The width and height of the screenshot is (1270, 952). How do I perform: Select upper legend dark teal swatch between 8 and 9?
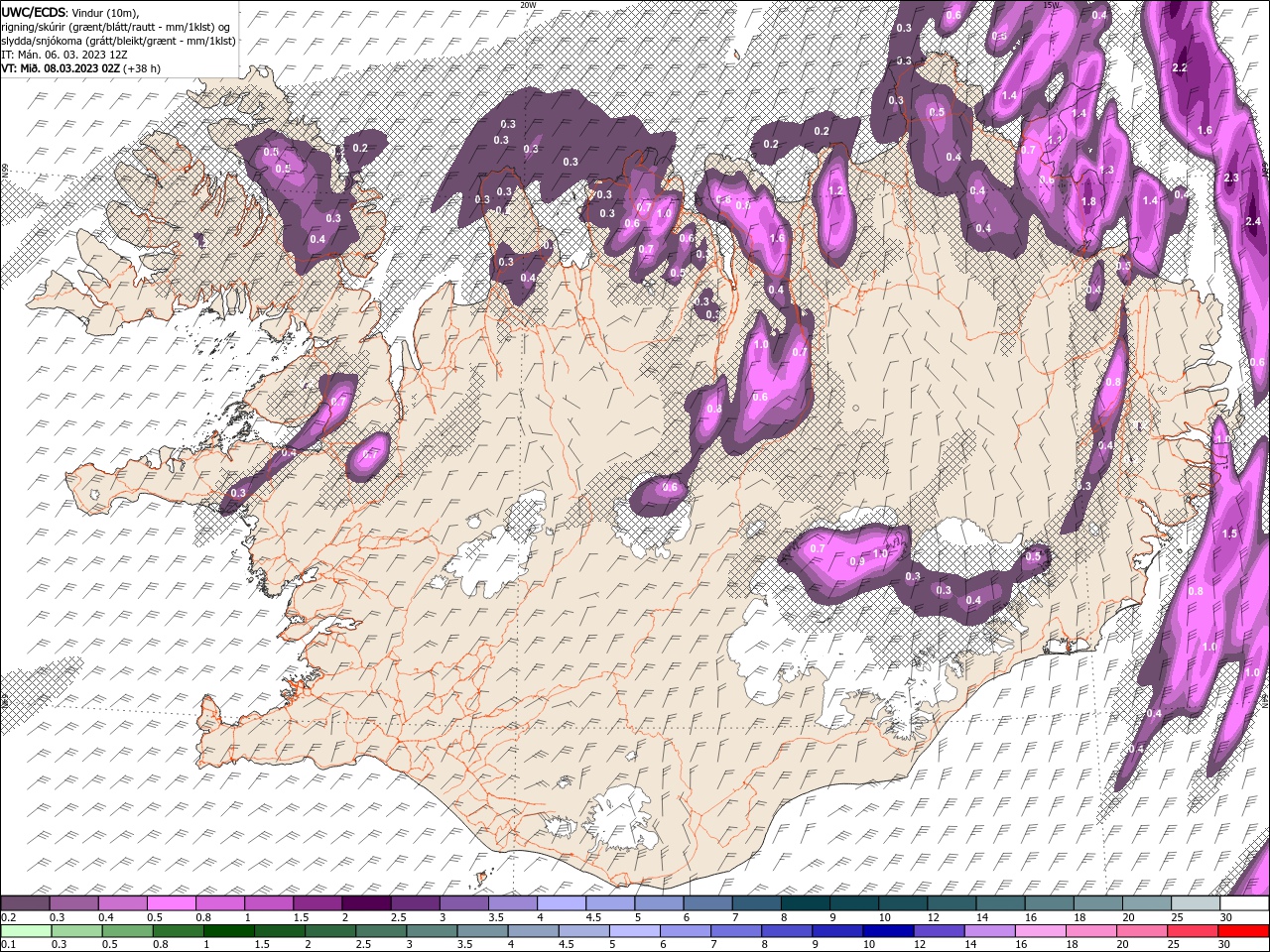coord(806,903)
